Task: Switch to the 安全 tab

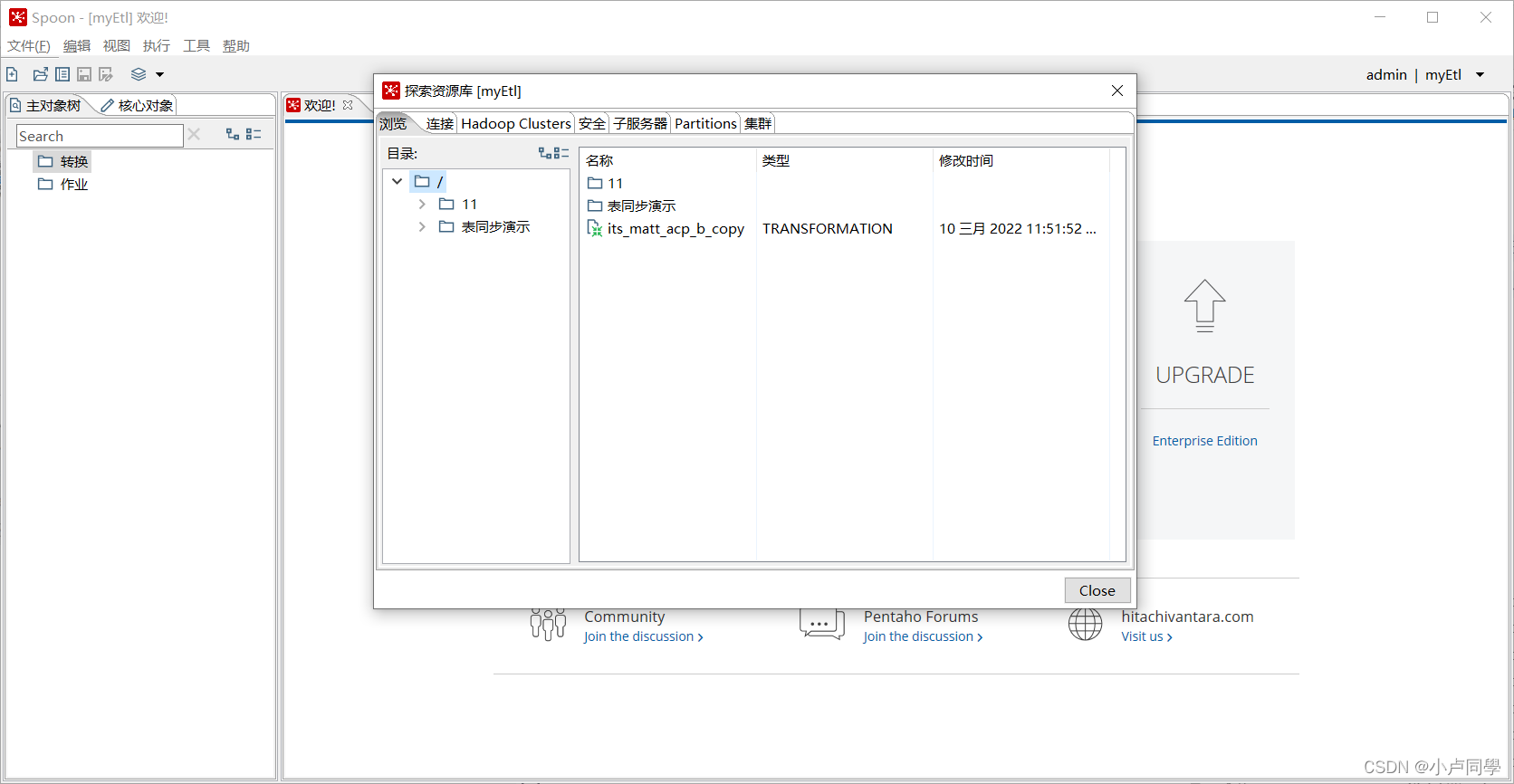Action: coord(592,123)
